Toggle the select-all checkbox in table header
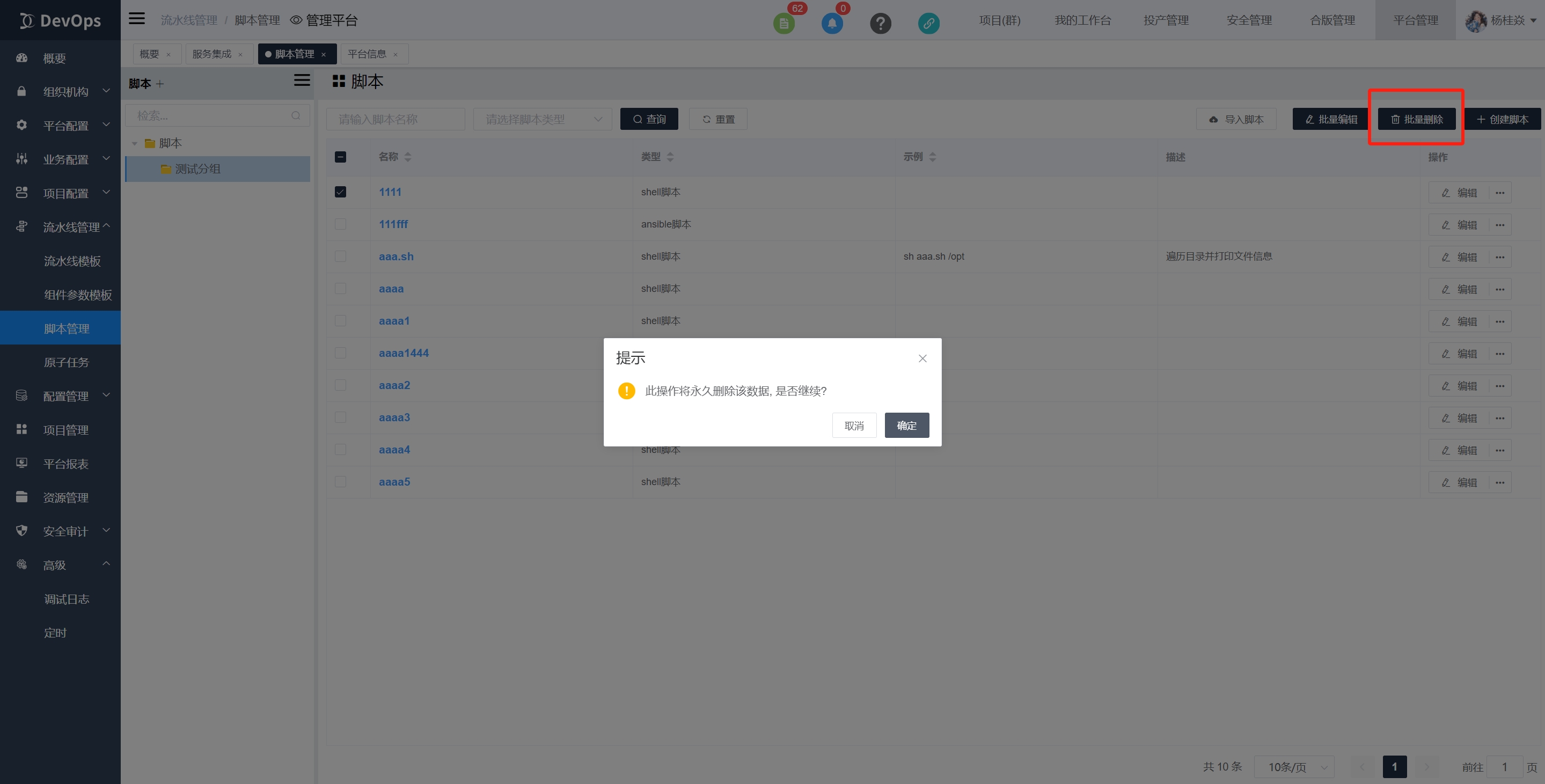Viewport: 1545px width, 784px height. [x=340, y=157]
